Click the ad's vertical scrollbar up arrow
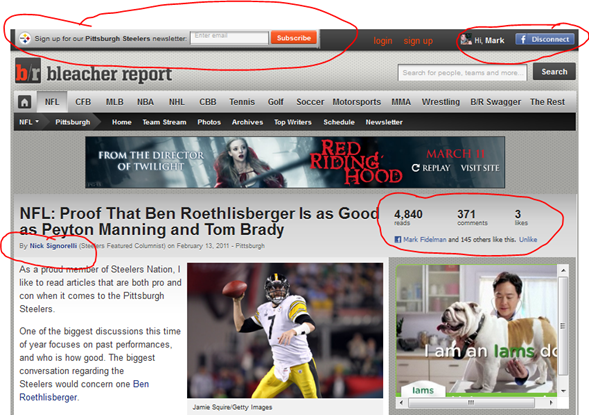 [563, 270]
